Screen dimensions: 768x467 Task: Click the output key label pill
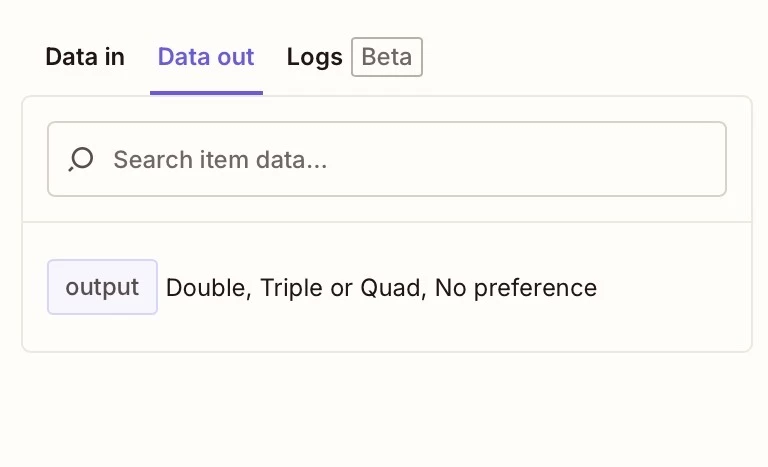coord(102,287)
